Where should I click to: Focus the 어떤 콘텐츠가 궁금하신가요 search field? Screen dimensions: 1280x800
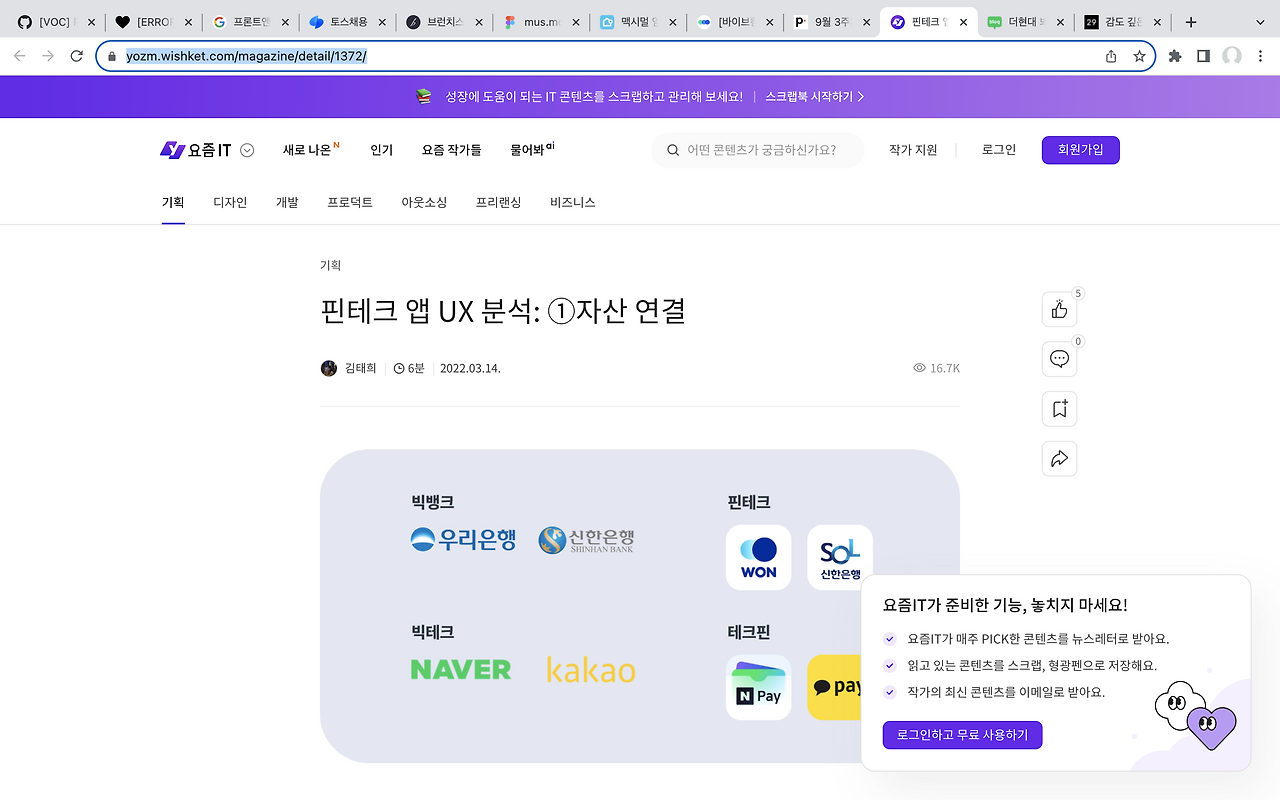point(758,150)
